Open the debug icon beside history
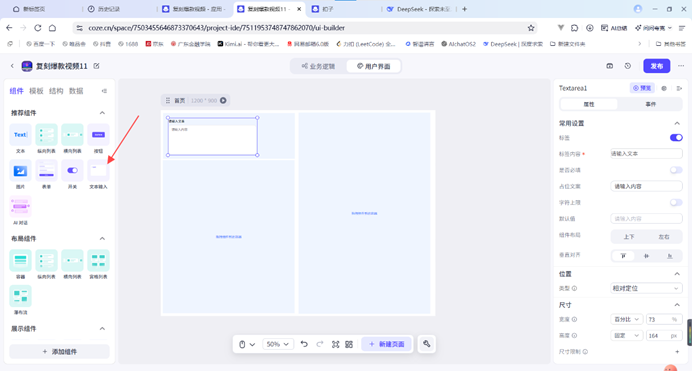Image resolution: width=692 pixels, height=371 pixels. [609, 66]
